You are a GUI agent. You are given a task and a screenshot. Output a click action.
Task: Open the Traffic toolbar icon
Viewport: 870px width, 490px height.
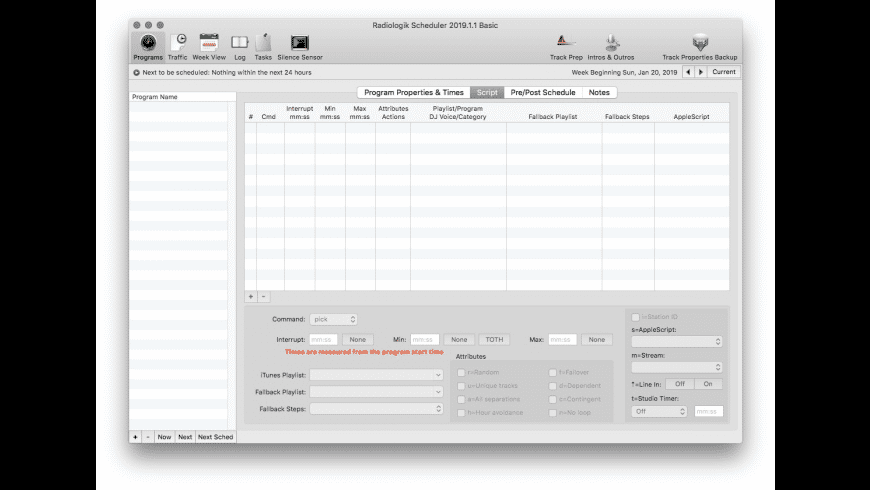(178, 44)
